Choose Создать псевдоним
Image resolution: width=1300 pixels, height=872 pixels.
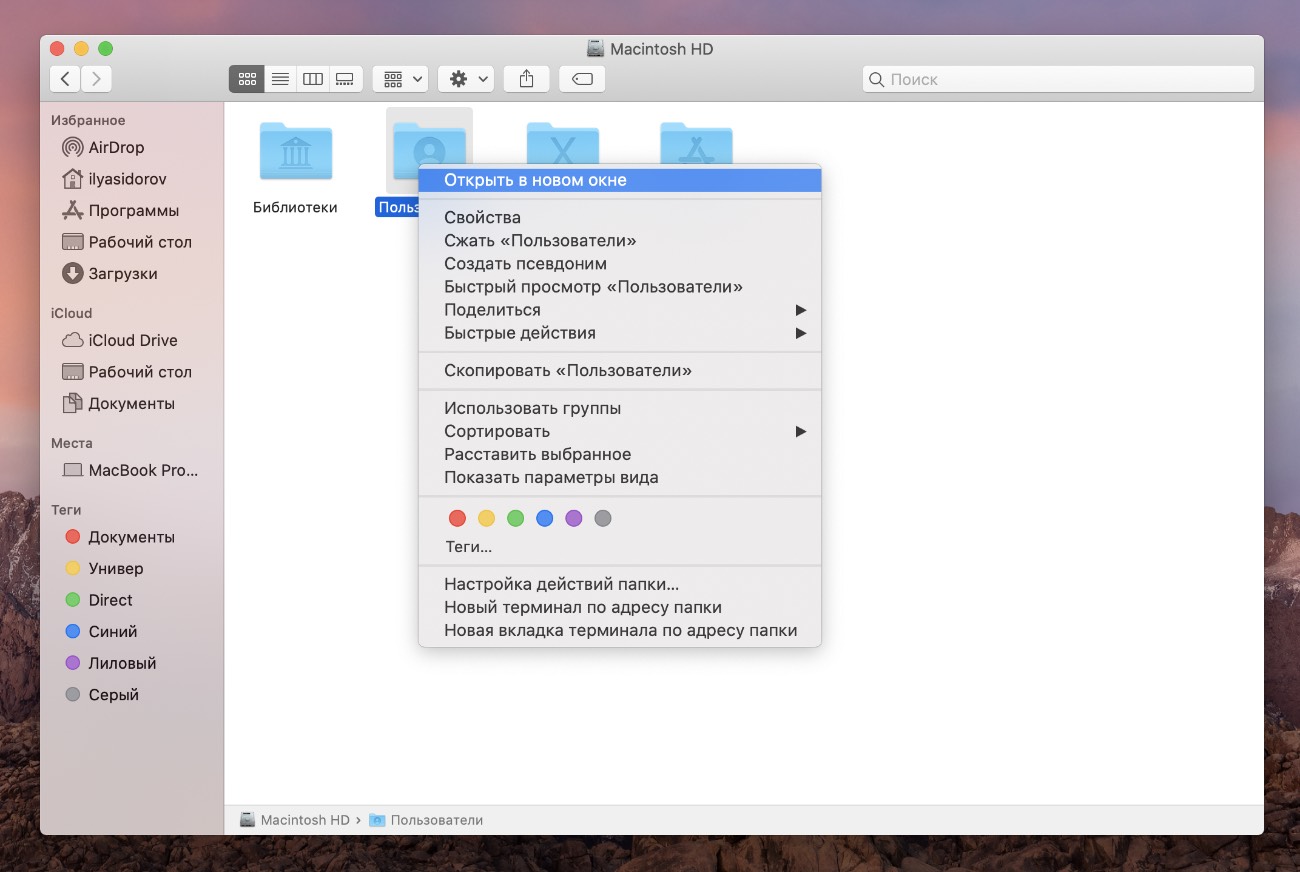(x=620, y=264)
